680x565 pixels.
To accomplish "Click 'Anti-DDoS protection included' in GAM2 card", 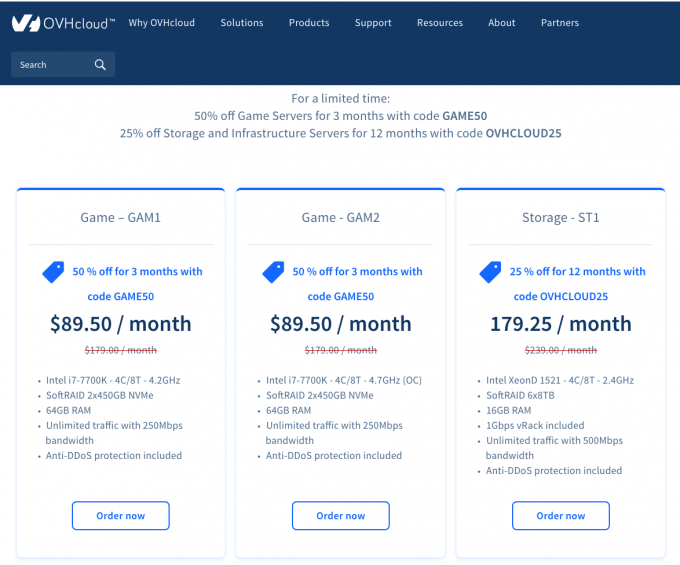I will click(333, 456).
